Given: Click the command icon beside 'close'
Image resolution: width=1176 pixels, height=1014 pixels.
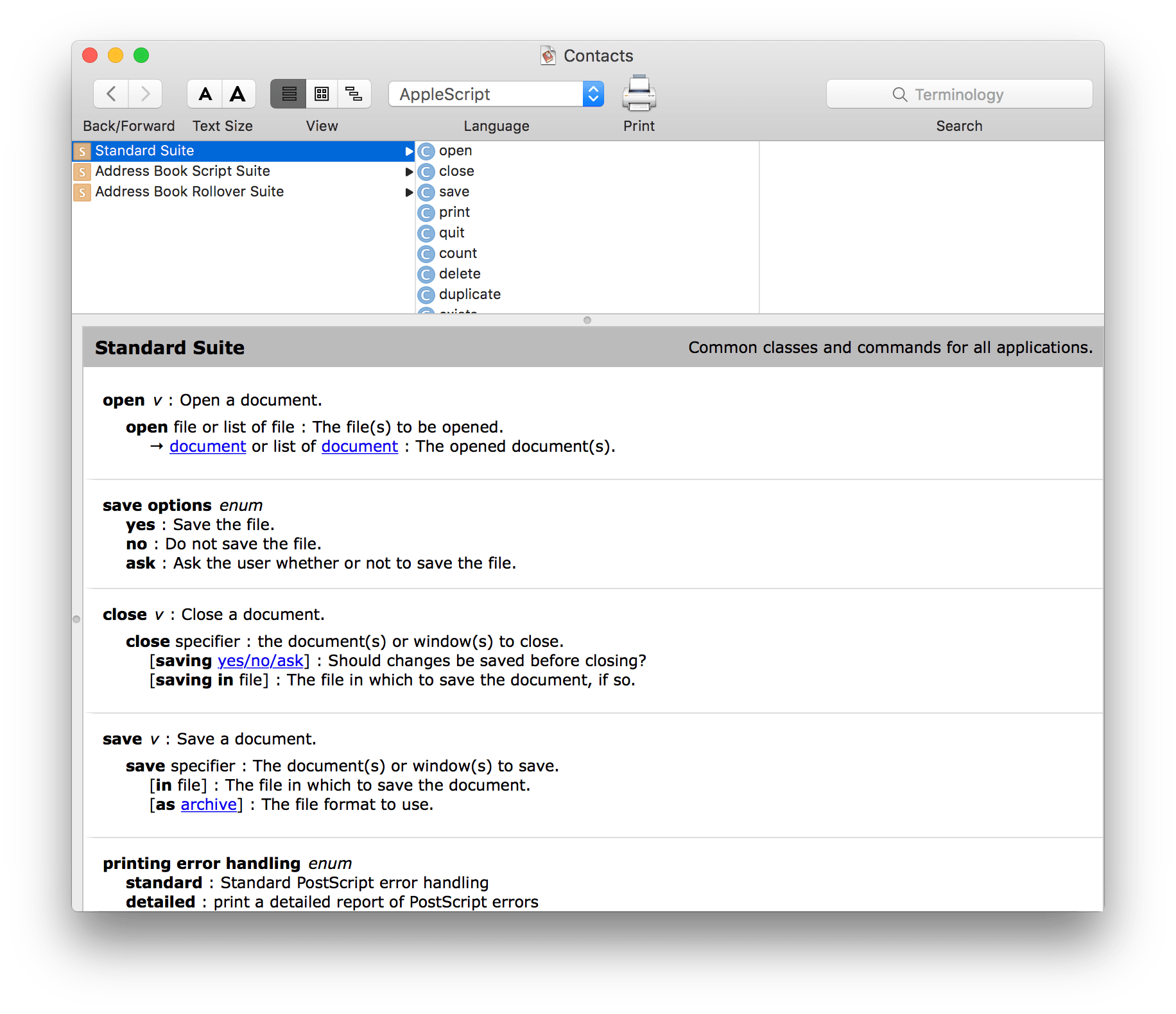Looking at the screenshot, I should point(426,172).
